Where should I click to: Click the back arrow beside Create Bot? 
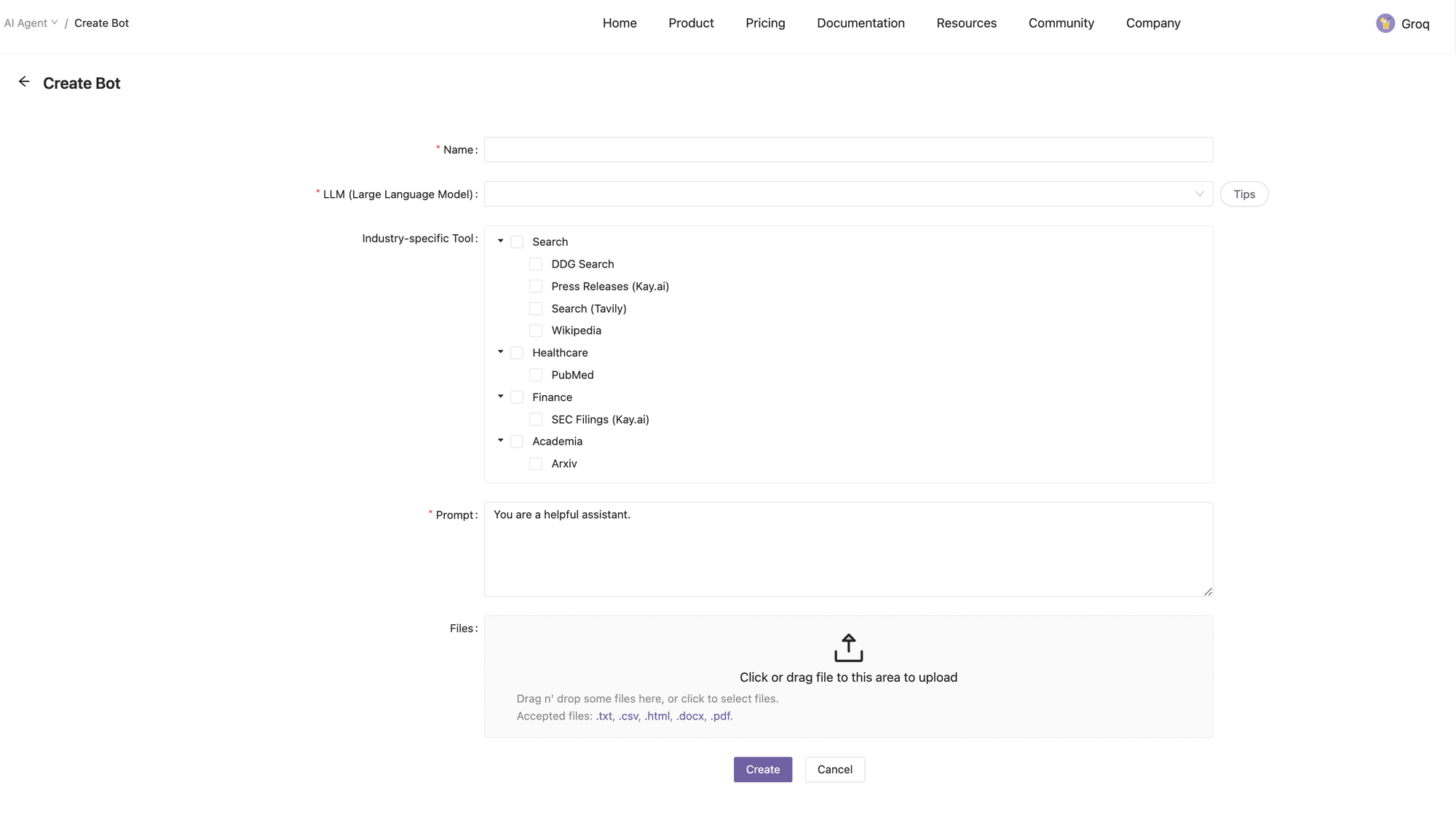click(24, 82)
